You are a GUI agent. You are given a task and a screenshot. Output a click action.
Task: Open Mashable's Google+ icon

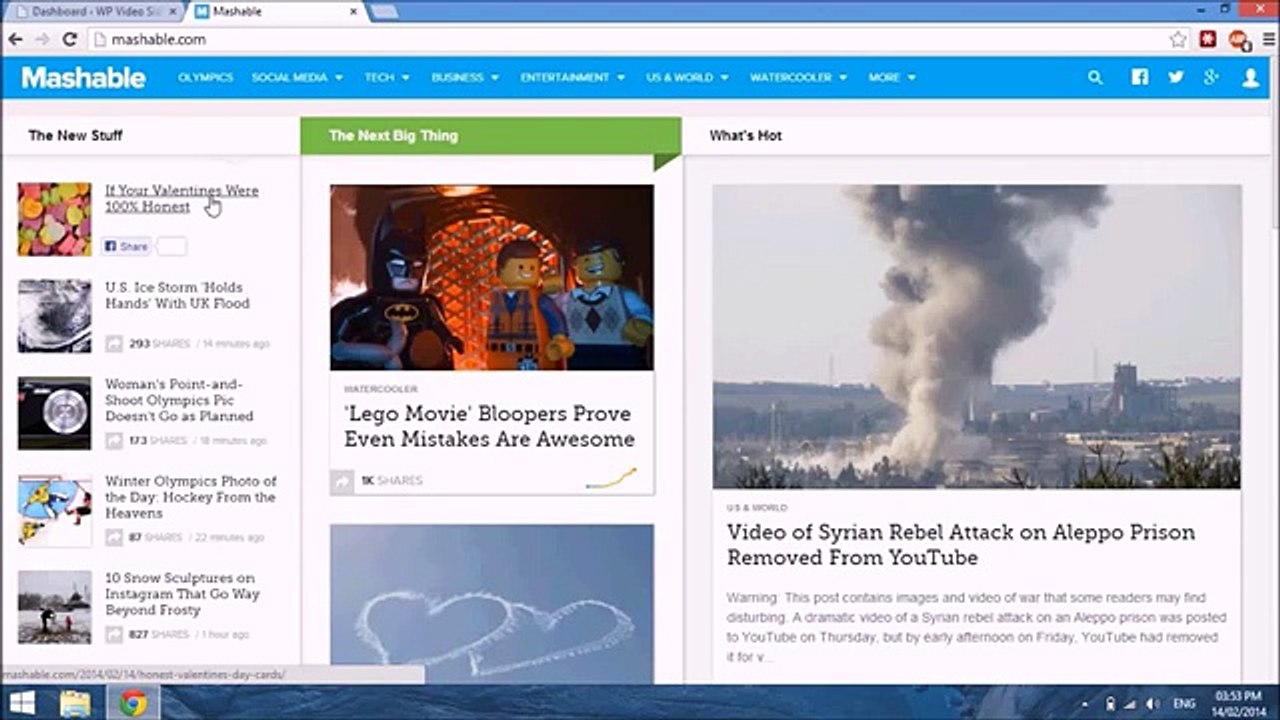point(1211,77)
